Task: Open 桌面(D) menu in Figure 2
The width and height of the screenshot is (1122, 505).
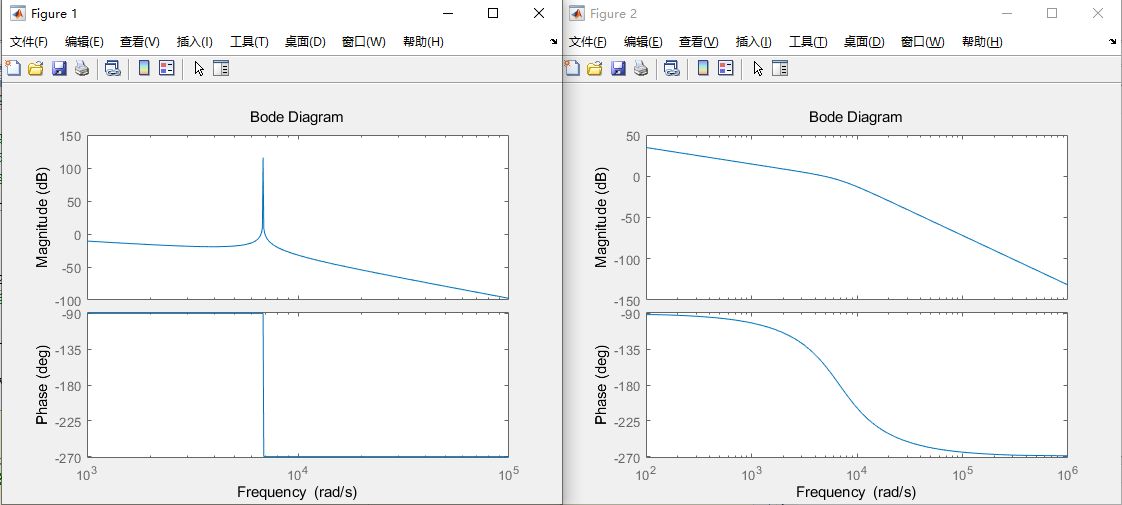Action: point(864,41)
